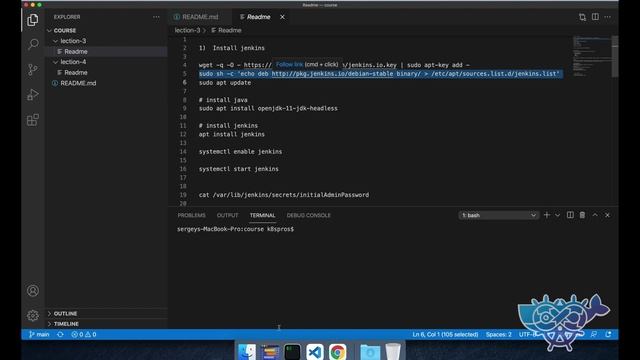Click the compare changes editor icon

pos(582,17)
